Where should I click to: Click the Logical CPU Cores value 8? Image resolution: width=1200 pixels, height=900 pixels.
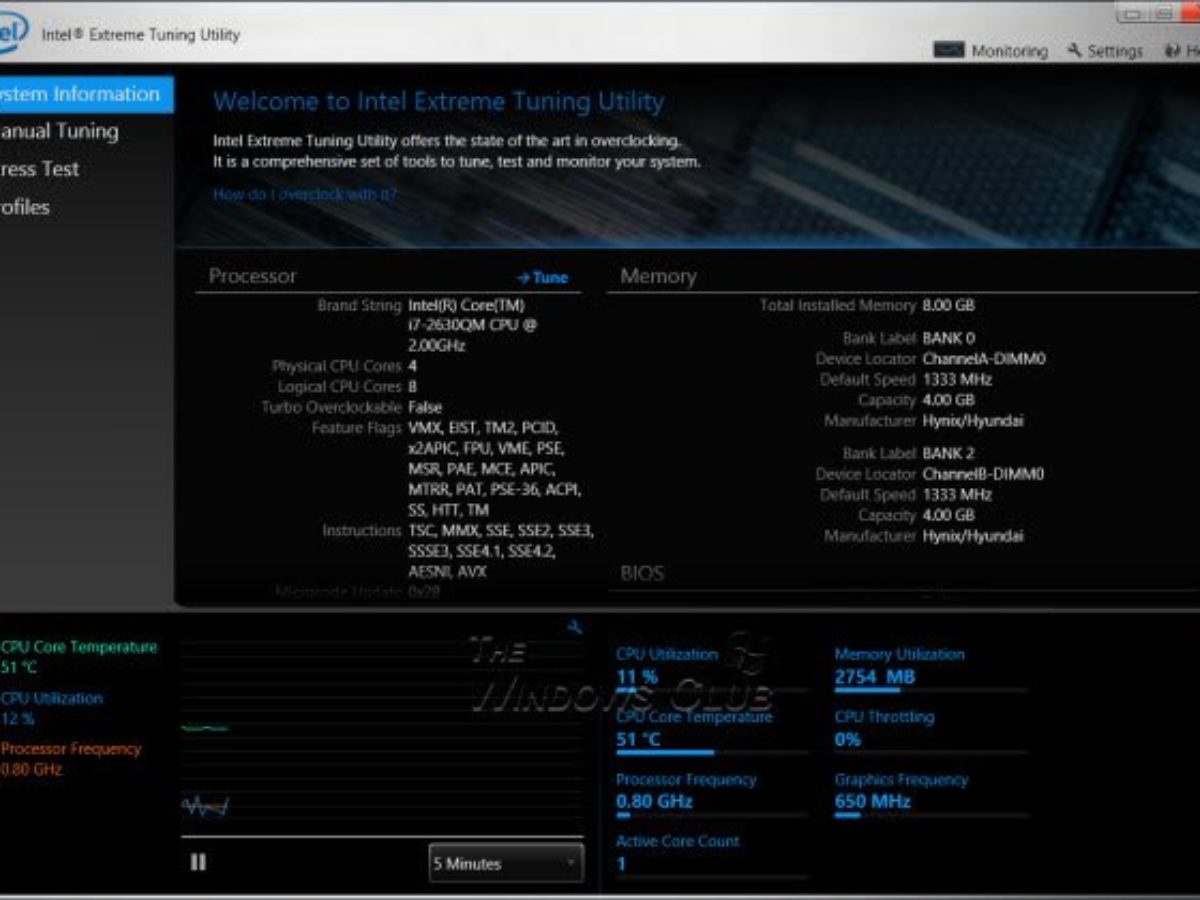(x=413, y=386)
